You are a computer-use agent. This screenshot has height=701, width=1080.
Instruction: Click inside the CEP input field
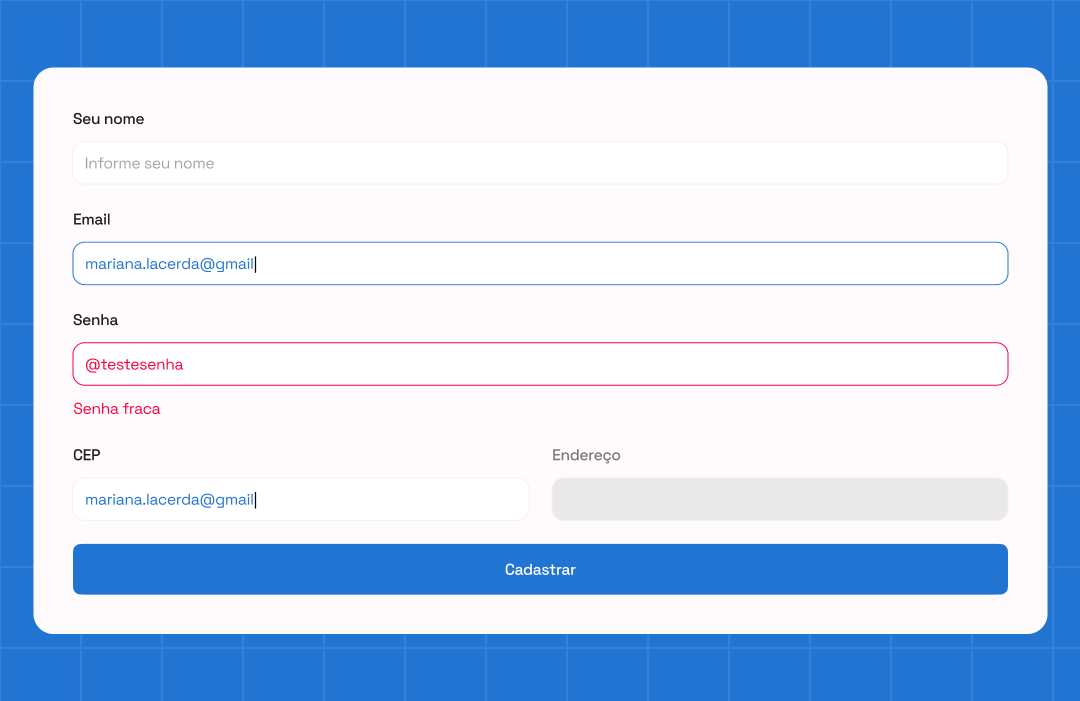tap(301, 499)
